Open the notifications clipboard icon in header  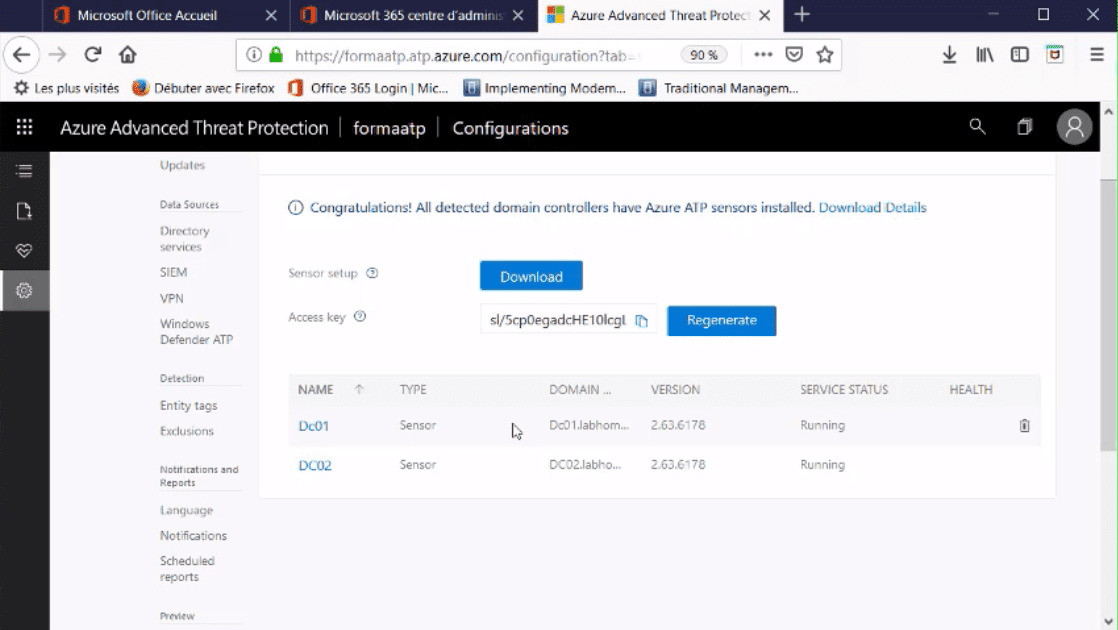pyautogui.click(x=1025, y=127)
